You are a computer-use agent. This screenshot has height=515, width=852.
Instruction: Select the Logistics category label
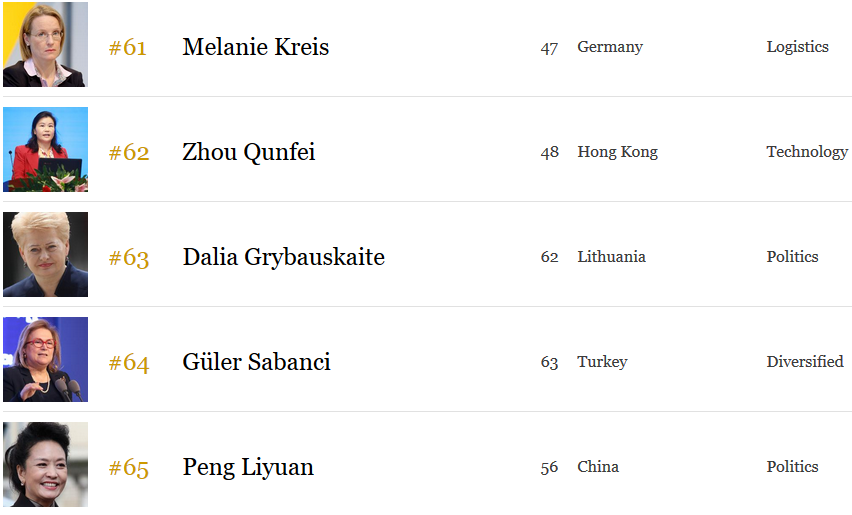797,47
